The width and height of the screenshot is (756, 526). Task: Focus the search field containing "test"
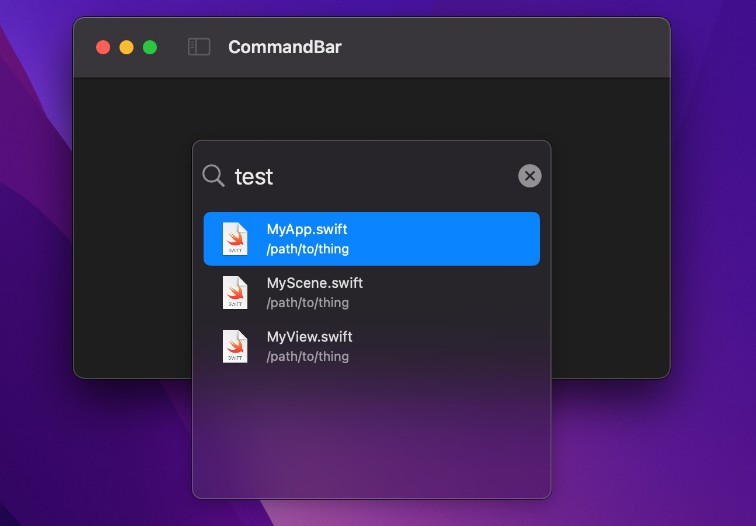(x=370, y=176)
